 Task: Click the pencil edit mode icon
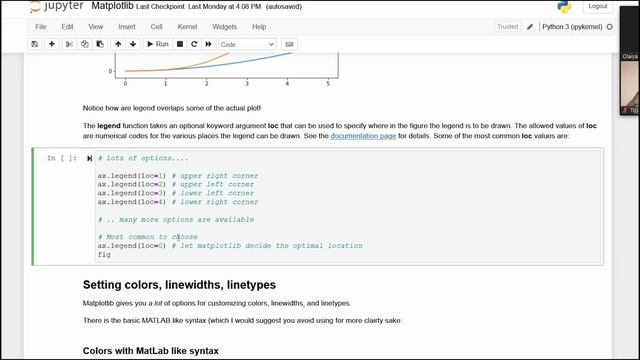point(530,27)
